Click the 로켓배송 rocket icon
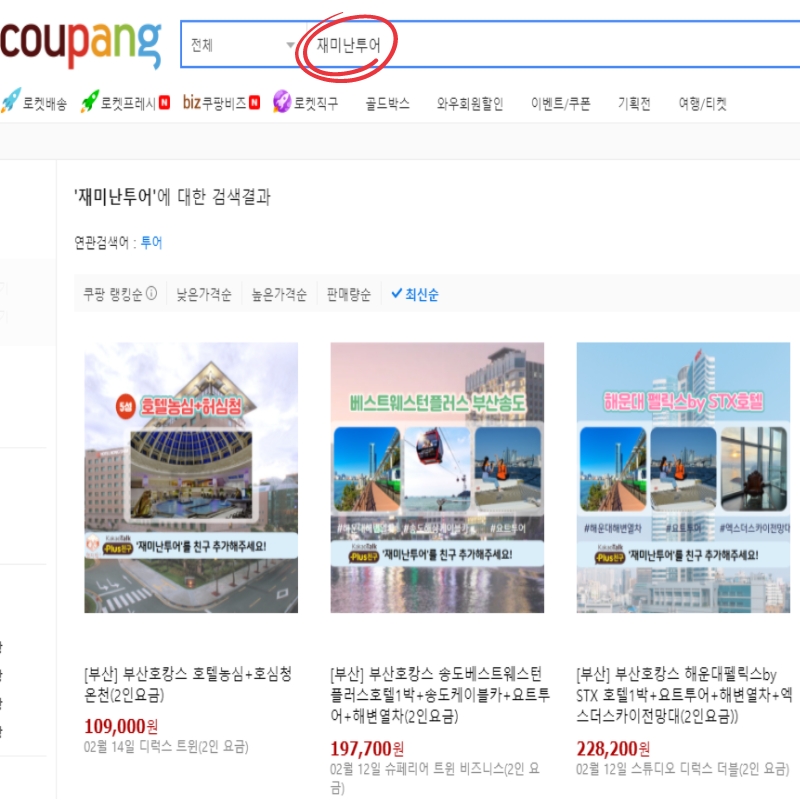800x800 pixels. coord(11,101)
